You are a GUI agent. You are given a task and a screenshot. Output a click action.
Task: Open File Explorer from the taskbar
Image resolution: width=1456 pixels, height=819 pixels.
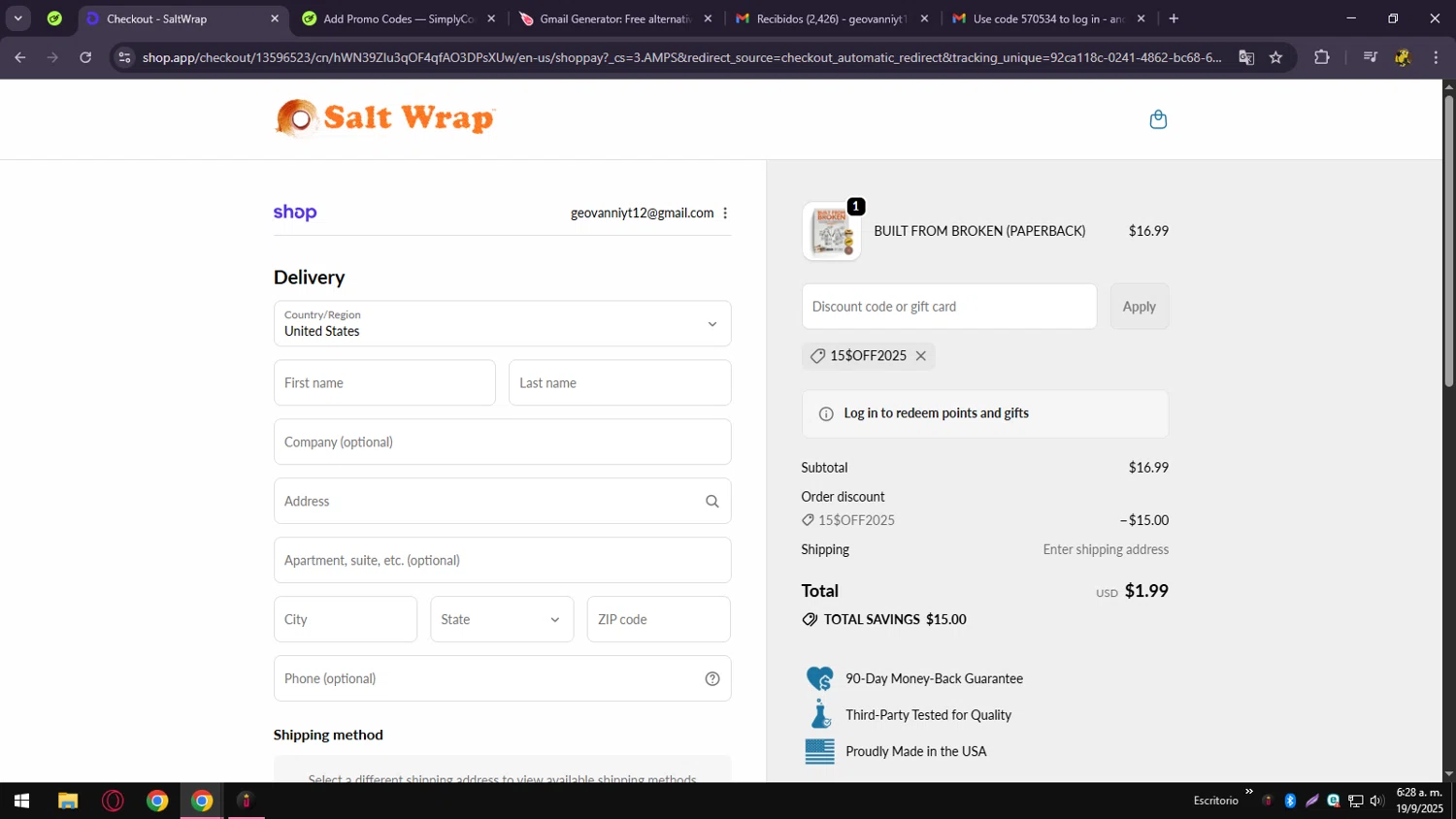(x=67, y=801)
